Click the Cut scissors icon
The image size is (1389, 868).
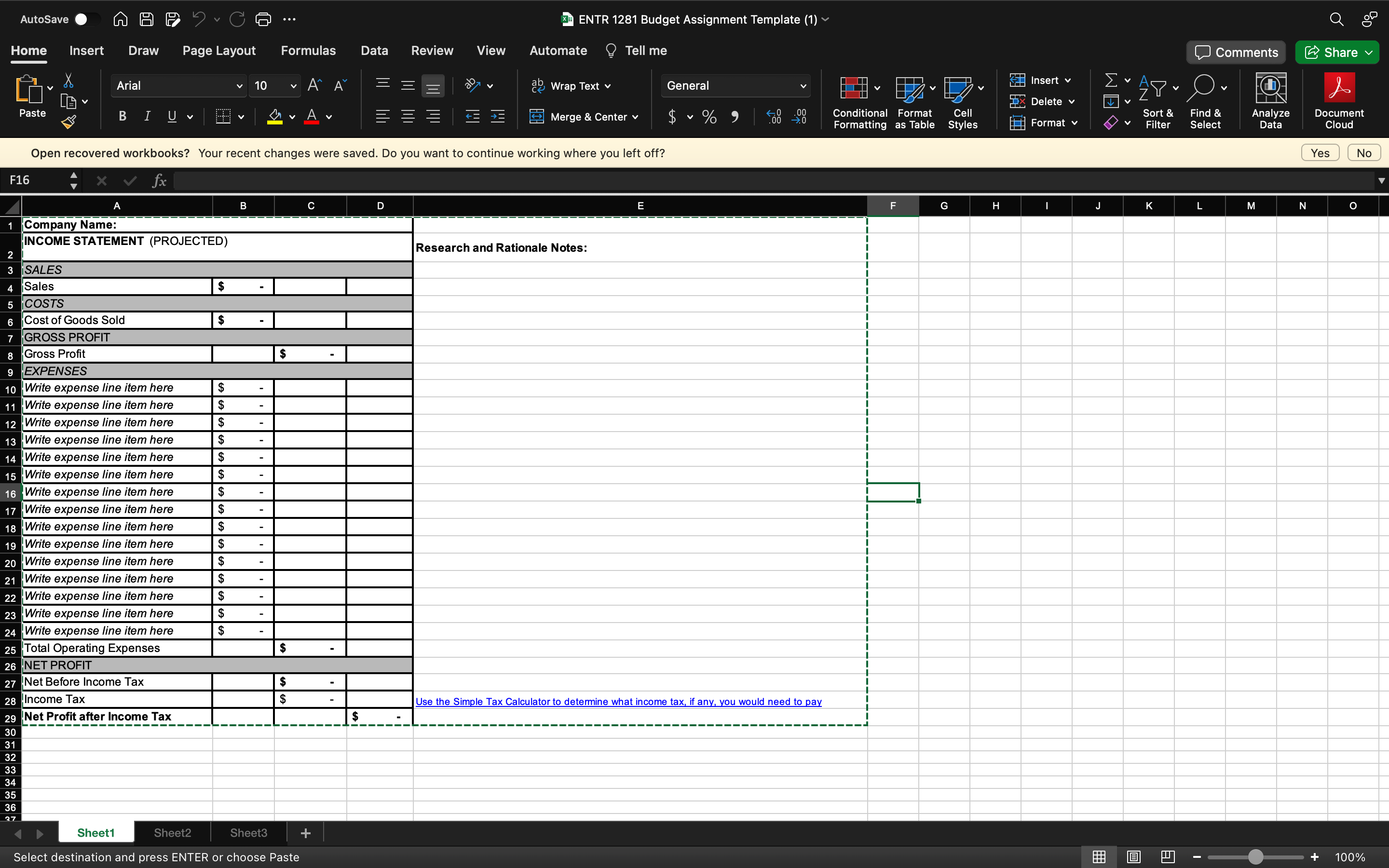click(68, 81)
